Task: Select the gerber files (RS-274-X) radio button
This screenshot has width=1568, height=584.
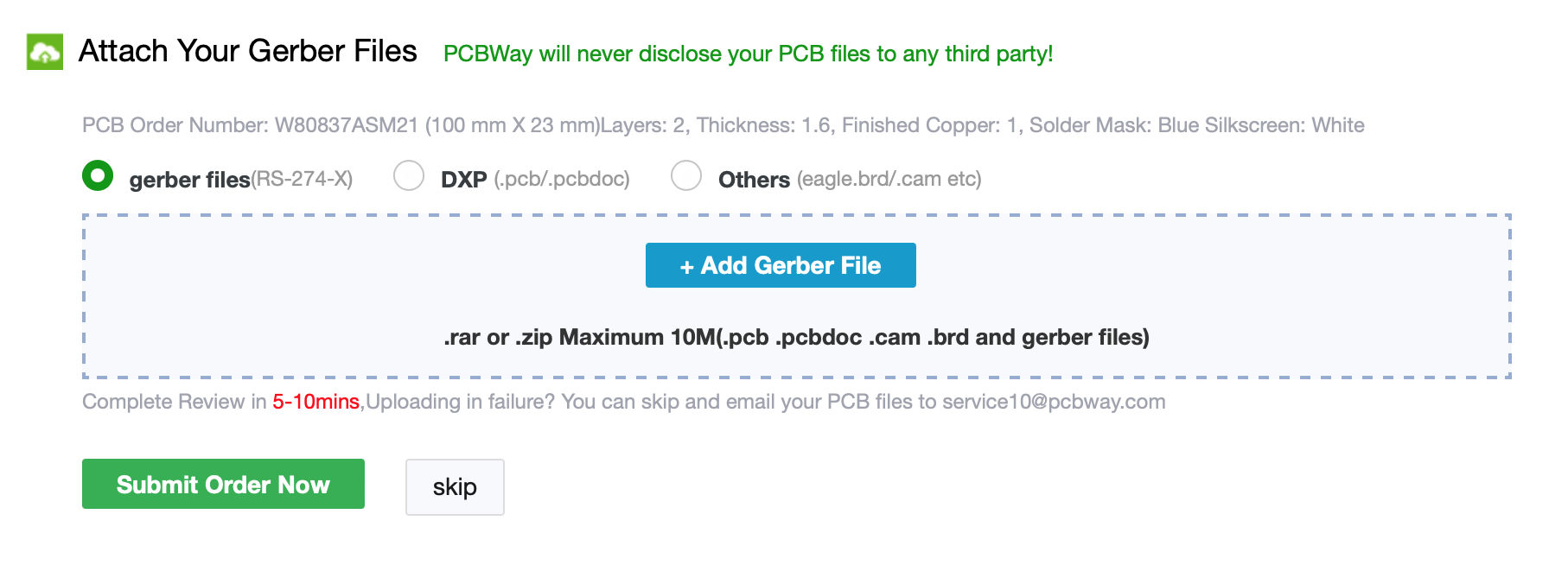Action: tap(98, 175)
